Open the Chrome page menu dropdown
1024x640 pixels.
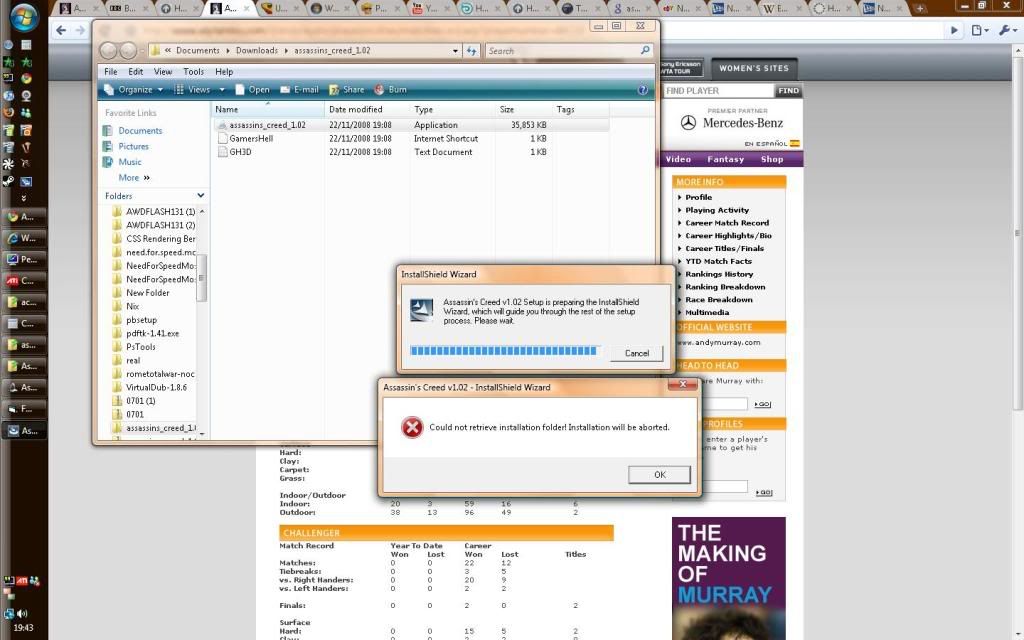(x=980, y=30)
